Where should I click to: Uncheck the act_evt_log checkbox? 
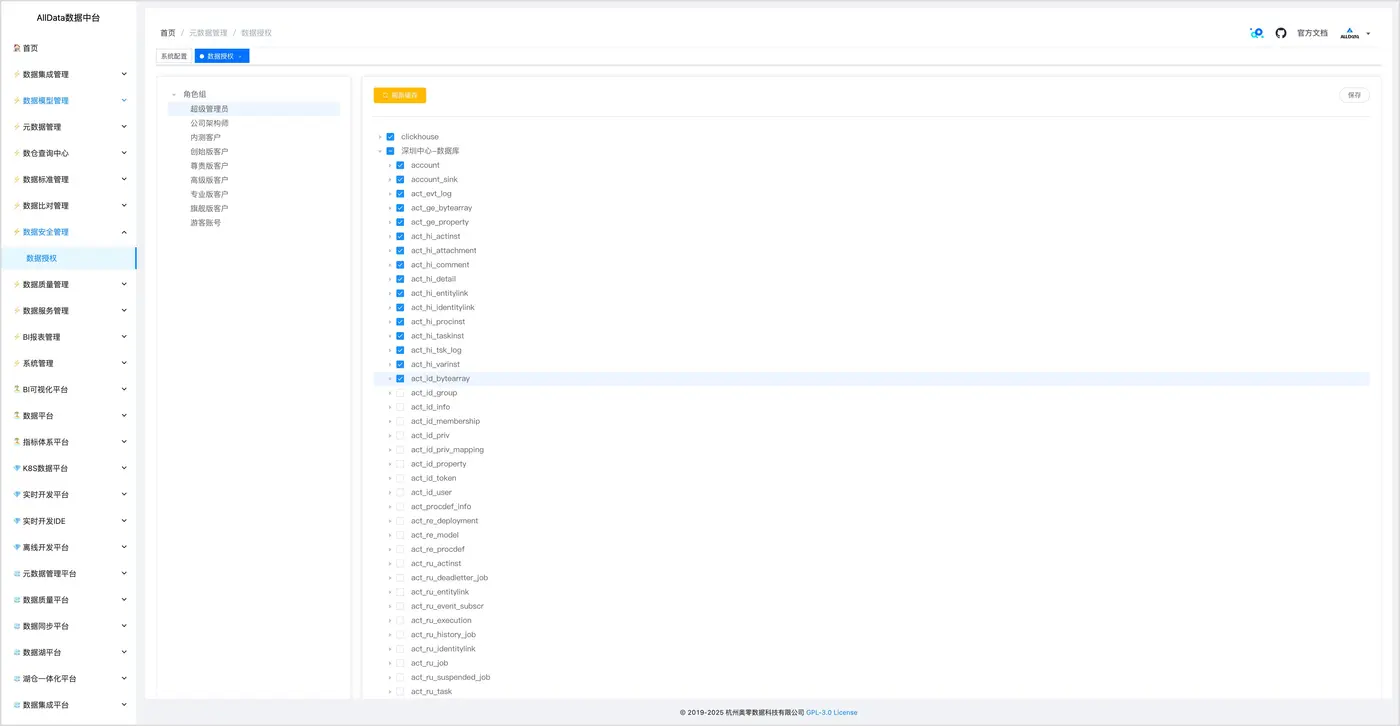(x=400, y=194)
